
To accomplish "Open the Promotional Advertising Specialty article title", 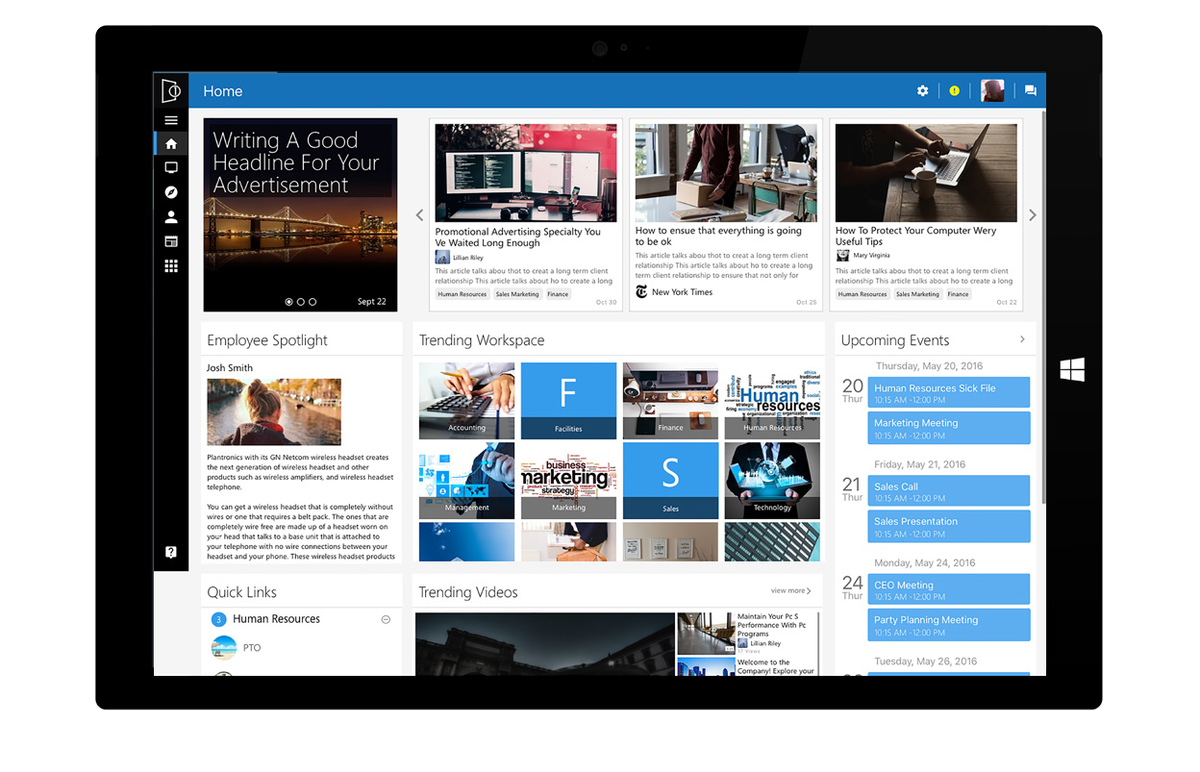I will 518,237.
